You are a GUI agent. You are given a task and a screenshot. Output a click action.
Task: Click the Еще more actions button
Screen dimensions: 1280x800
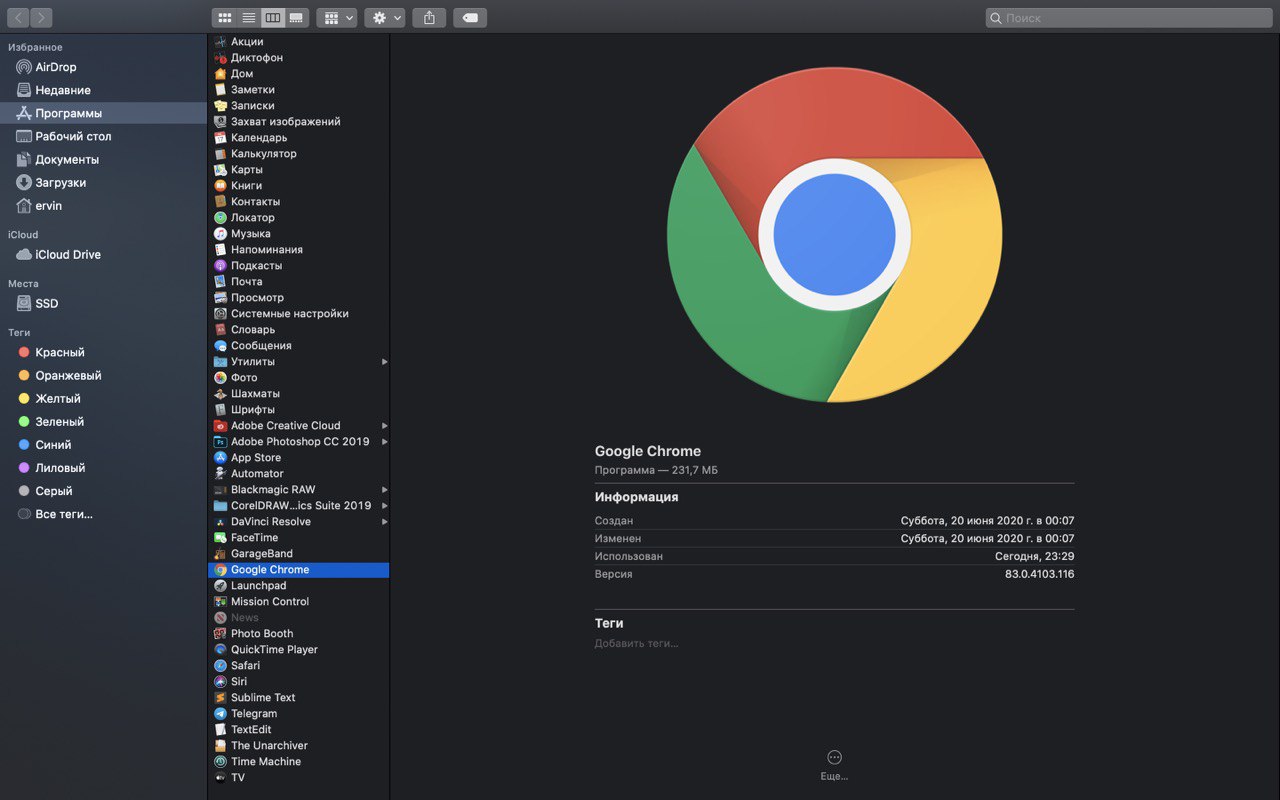point(834,765)
